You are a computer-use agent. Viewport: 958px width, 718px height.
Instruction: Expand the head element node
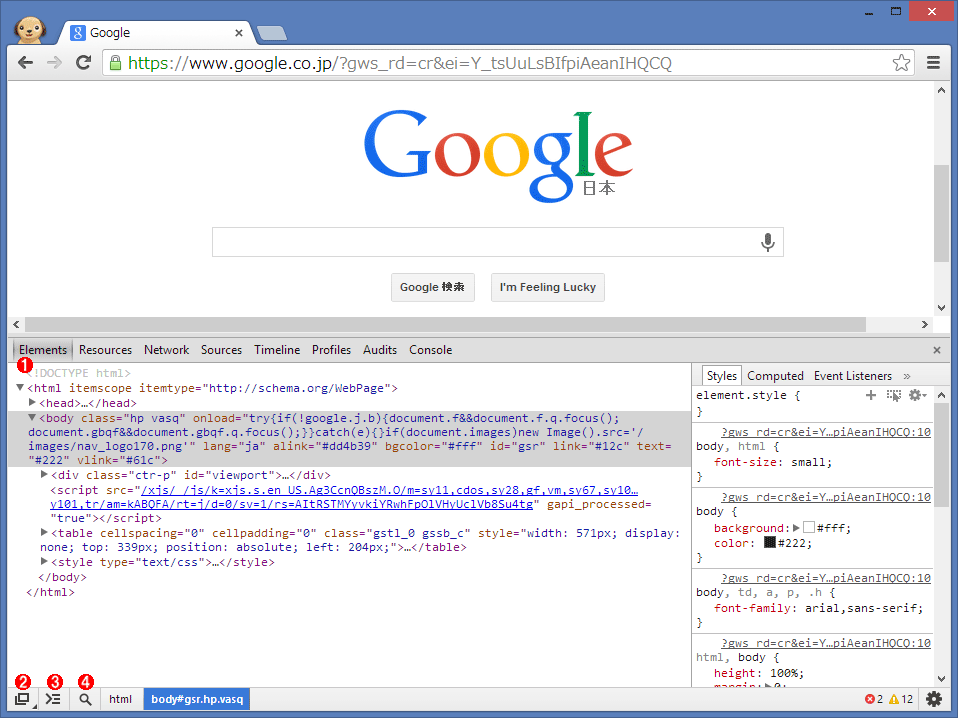32,403
